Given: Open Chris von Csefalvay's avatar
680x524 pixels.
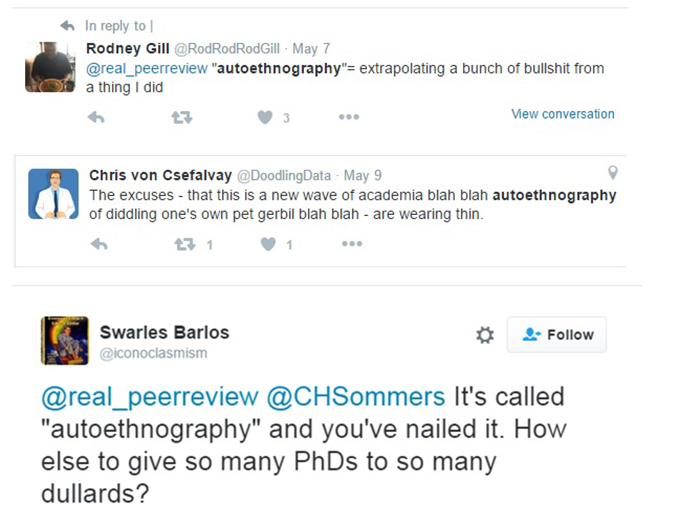Looking at the screenshot, I should pos(53,193).
